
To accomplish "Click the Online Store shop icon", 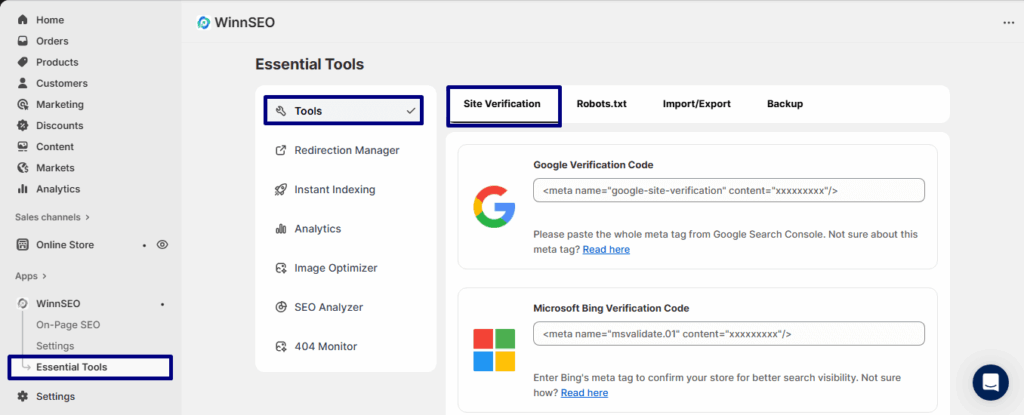I will [23, 245].
